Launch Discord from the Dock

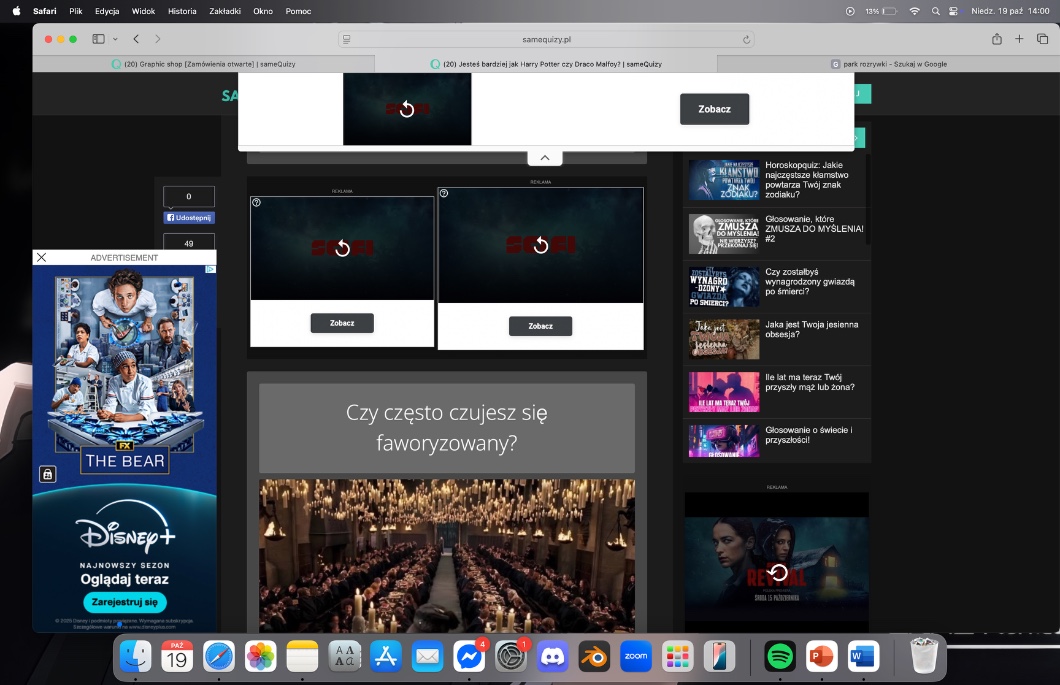click(x=552, y=656)
